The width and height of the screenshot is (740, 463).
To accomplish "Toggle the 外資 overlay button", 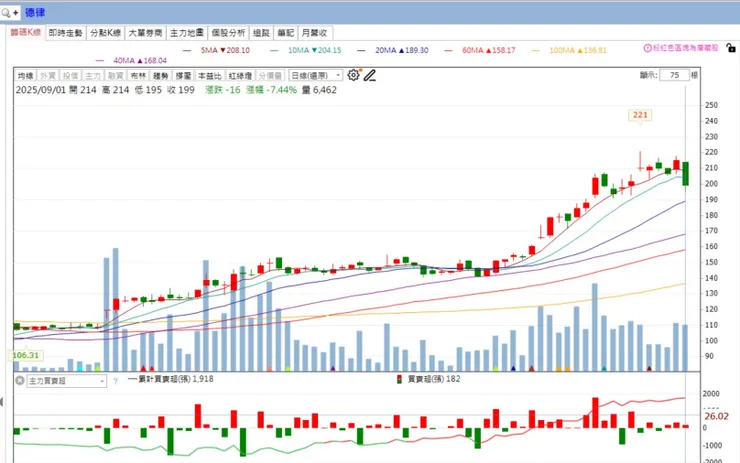I will (48, 76).
